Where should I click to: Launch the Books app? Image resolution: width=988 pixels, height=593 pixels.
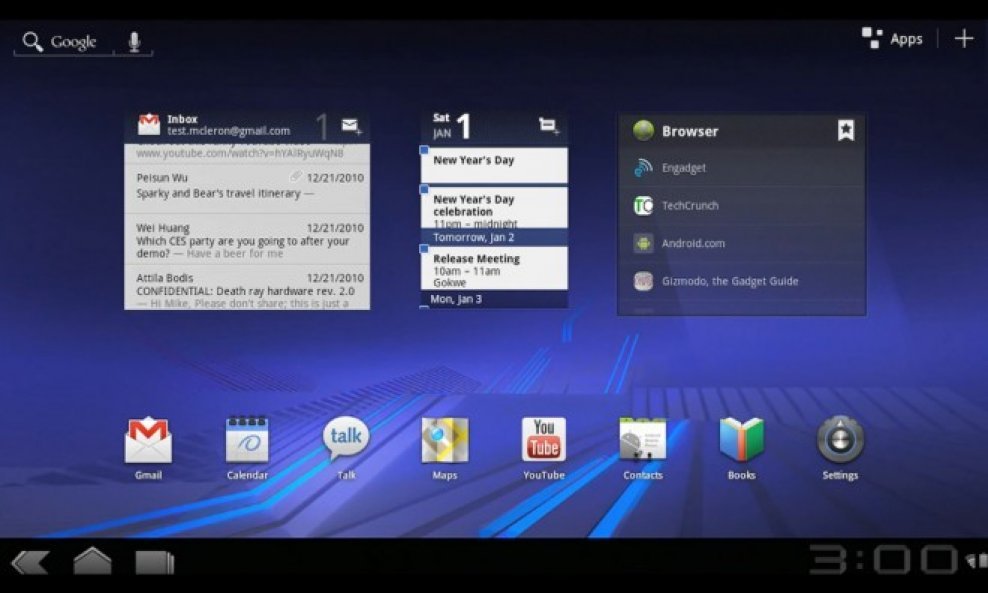(742, 440)
